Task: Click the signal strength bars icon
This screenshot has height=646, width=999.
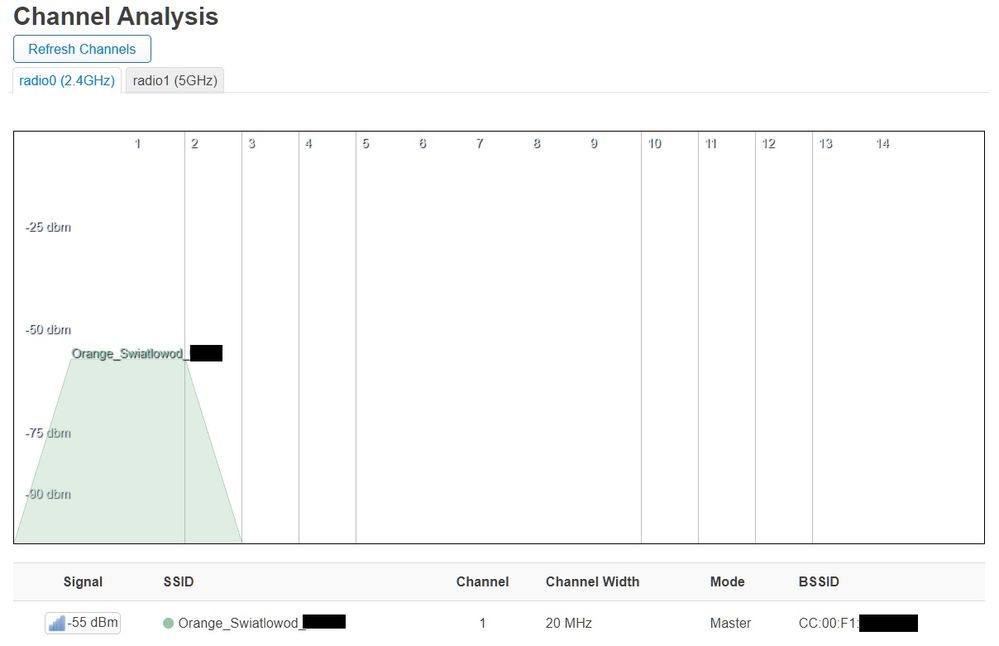Action: point(57,623)
